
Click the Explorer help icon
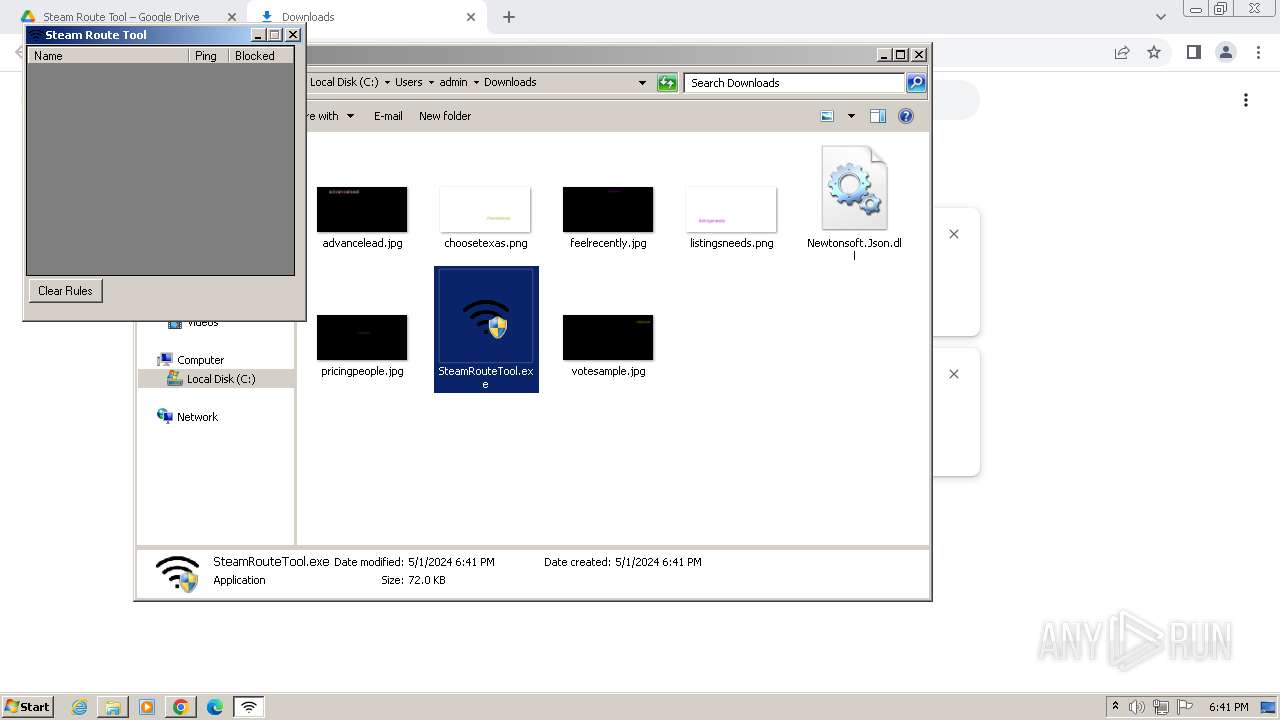pos(906,116)
